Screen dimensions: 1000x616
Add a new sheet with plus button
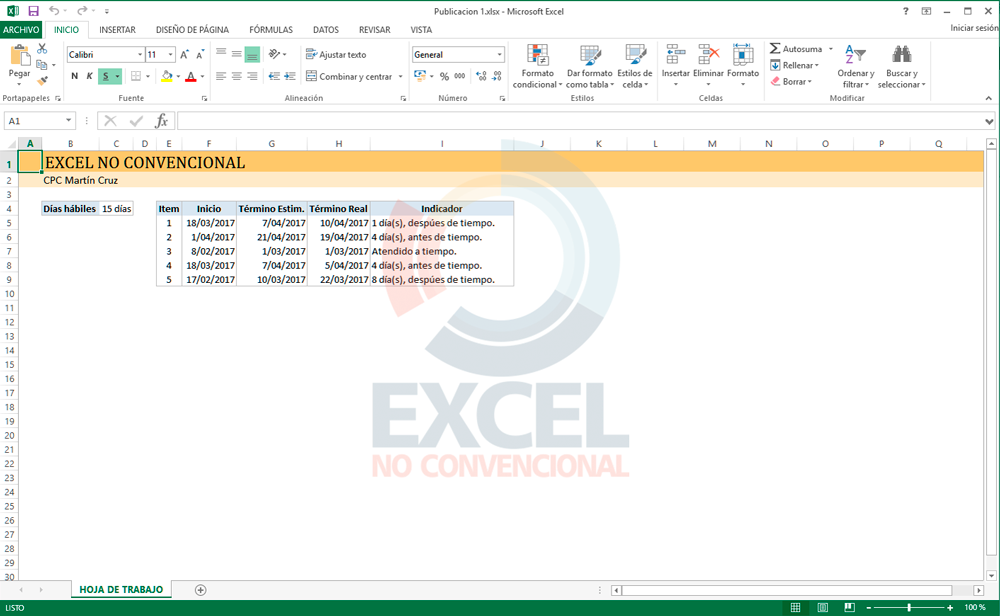pos(200,590)
